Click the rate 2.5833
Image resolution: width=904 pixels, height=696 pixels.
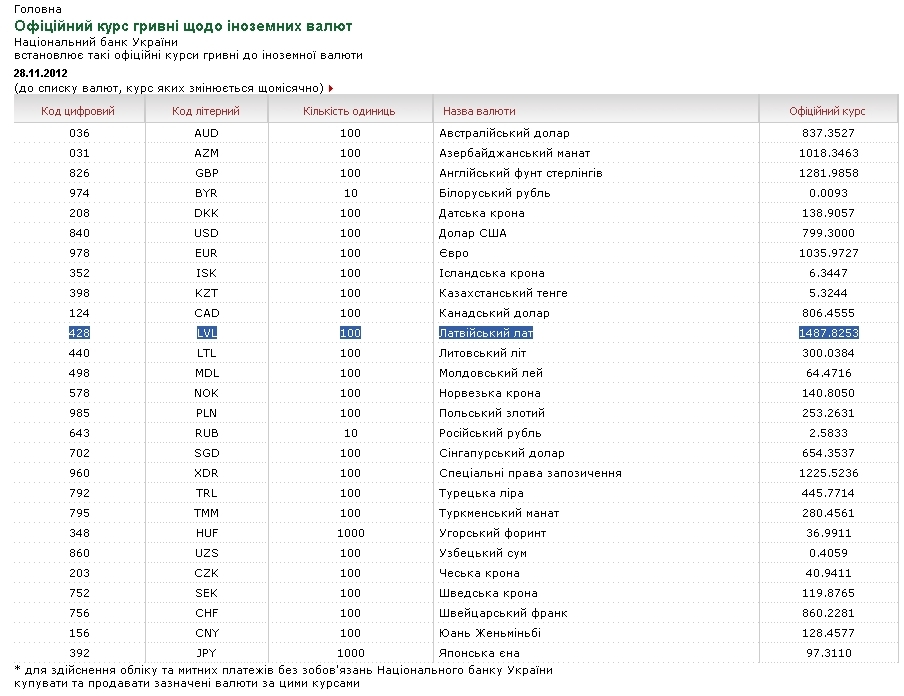pos(828,433)
